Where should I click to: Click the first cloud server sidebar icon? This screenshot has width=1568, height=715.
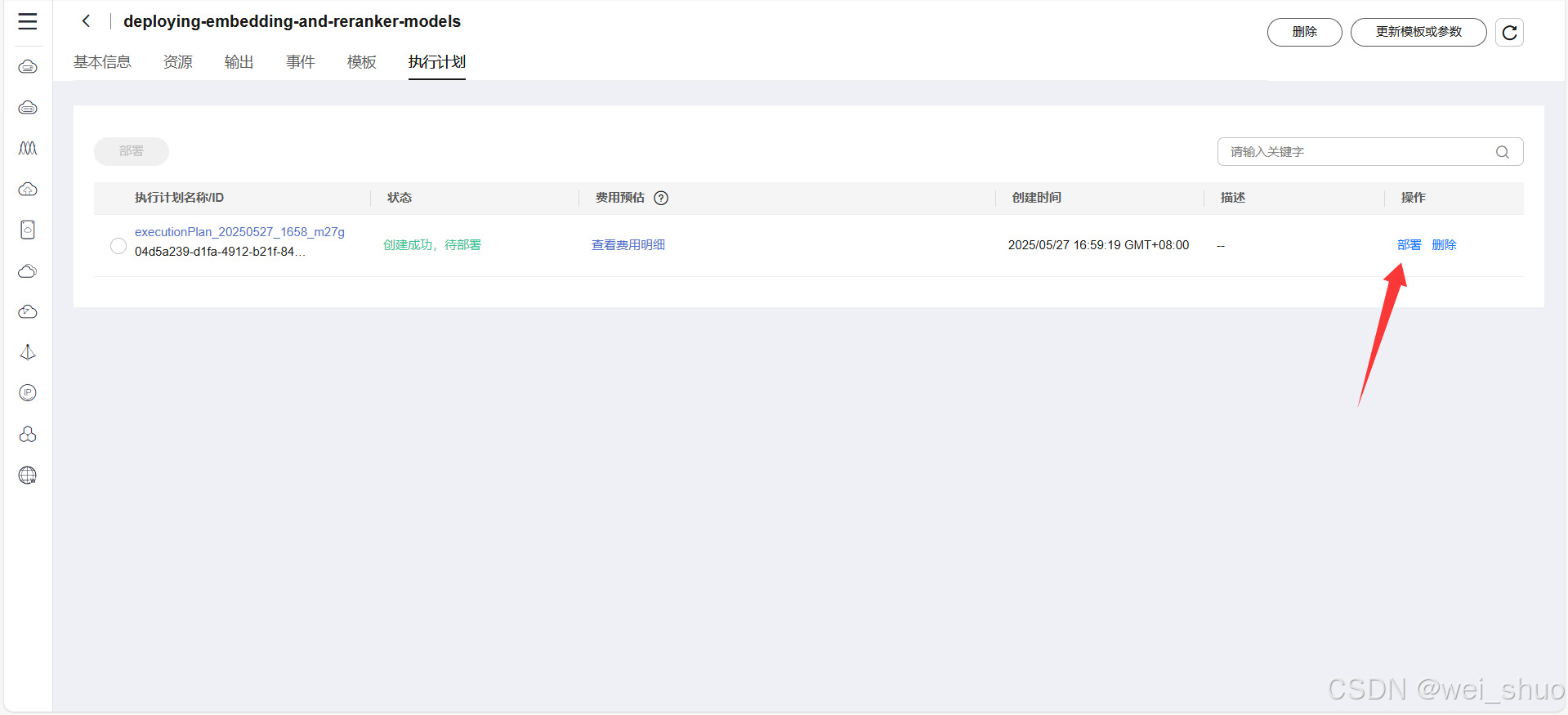click(28, 66)
